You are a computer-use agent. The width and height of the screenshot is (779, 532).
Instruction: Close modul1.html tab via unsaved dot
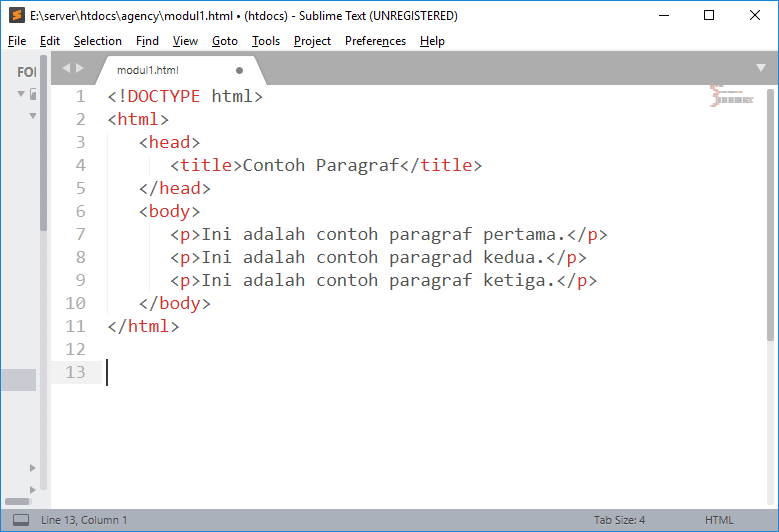pyautogui.click(x=239, y=71)
